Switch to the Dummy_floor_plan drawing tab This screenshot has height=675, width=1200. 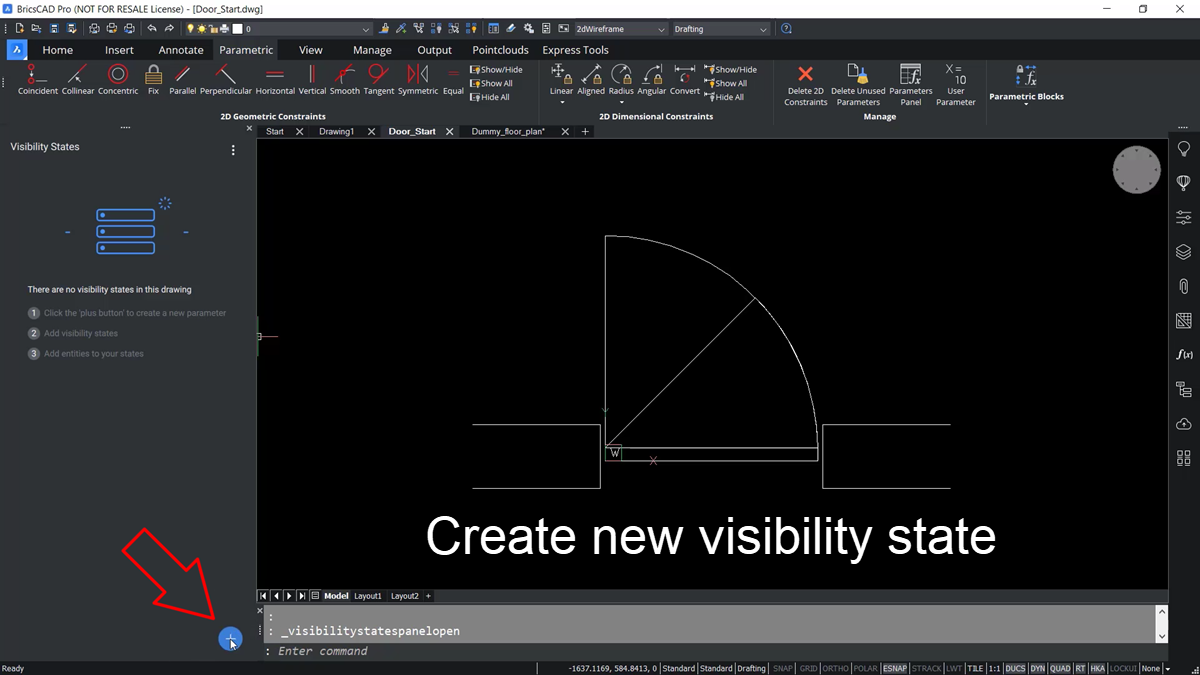(x=507, y=131)
